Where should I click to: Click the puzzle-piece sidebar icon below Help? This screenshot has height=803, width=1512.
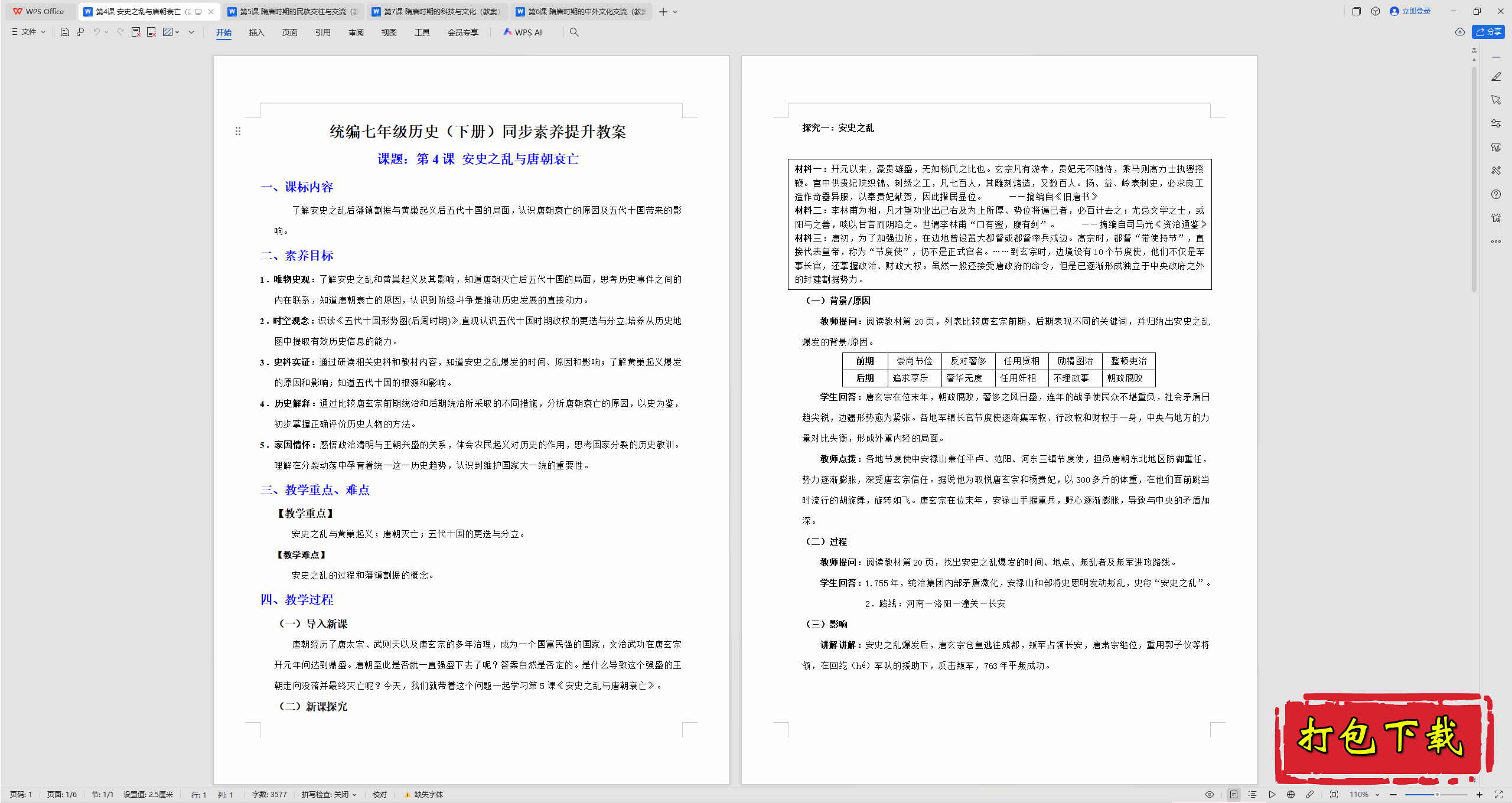tap(1496, 218)
